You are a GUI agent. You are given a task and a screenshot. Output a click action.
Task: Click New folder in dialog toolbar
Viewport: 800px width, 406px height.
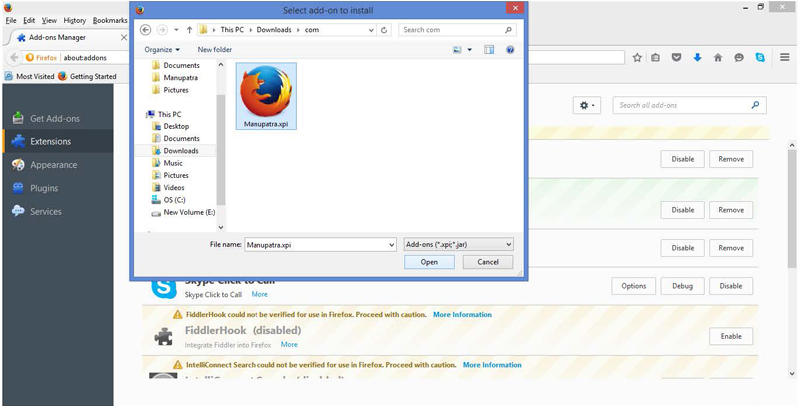point(214,49)
